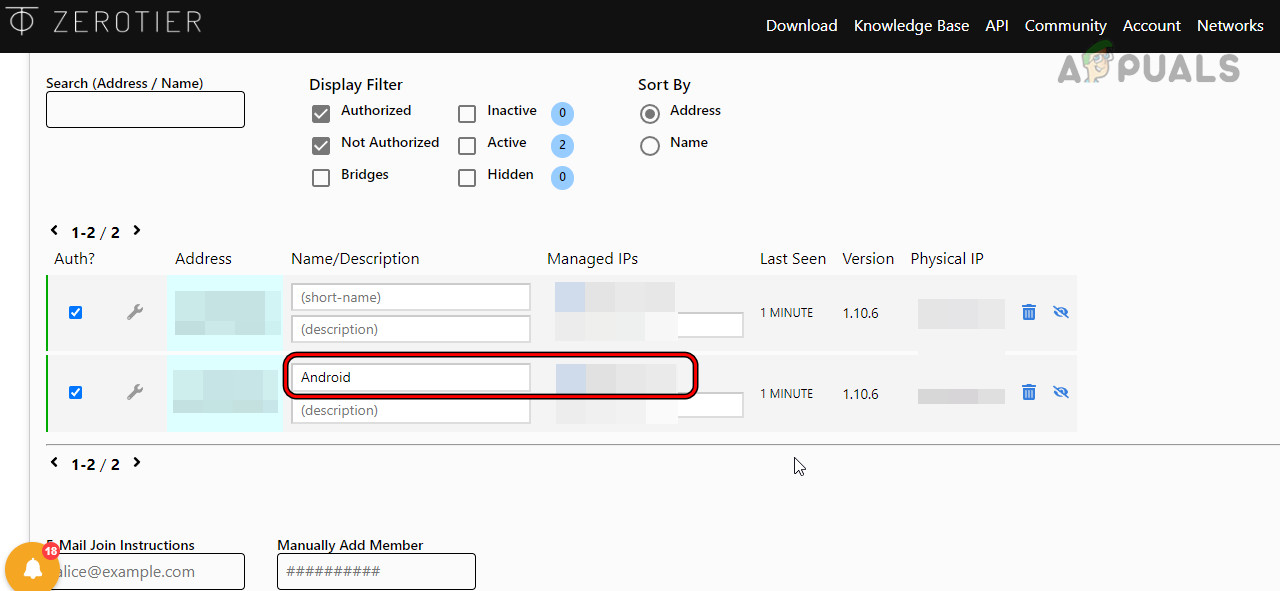Open the Community page link
1280x591 pixels.
1065,25
